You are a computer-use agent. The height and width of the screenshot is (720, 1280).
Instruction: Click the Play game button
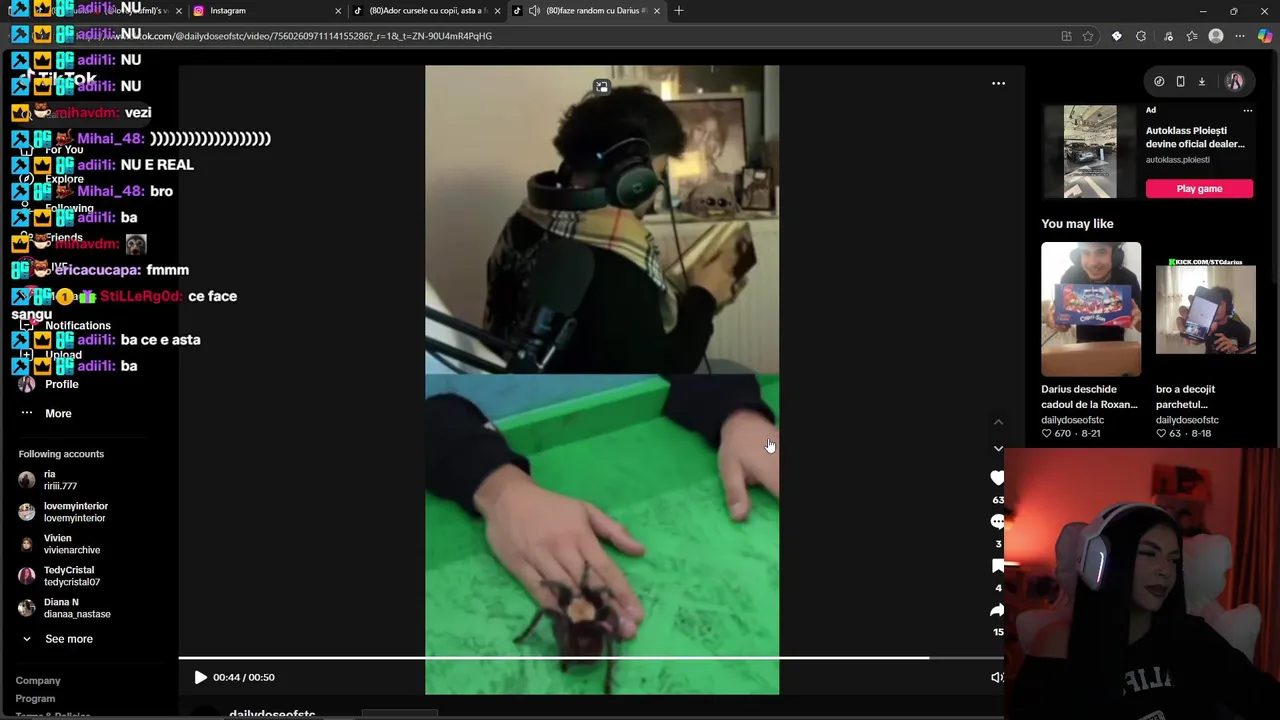pos(1199,188)
